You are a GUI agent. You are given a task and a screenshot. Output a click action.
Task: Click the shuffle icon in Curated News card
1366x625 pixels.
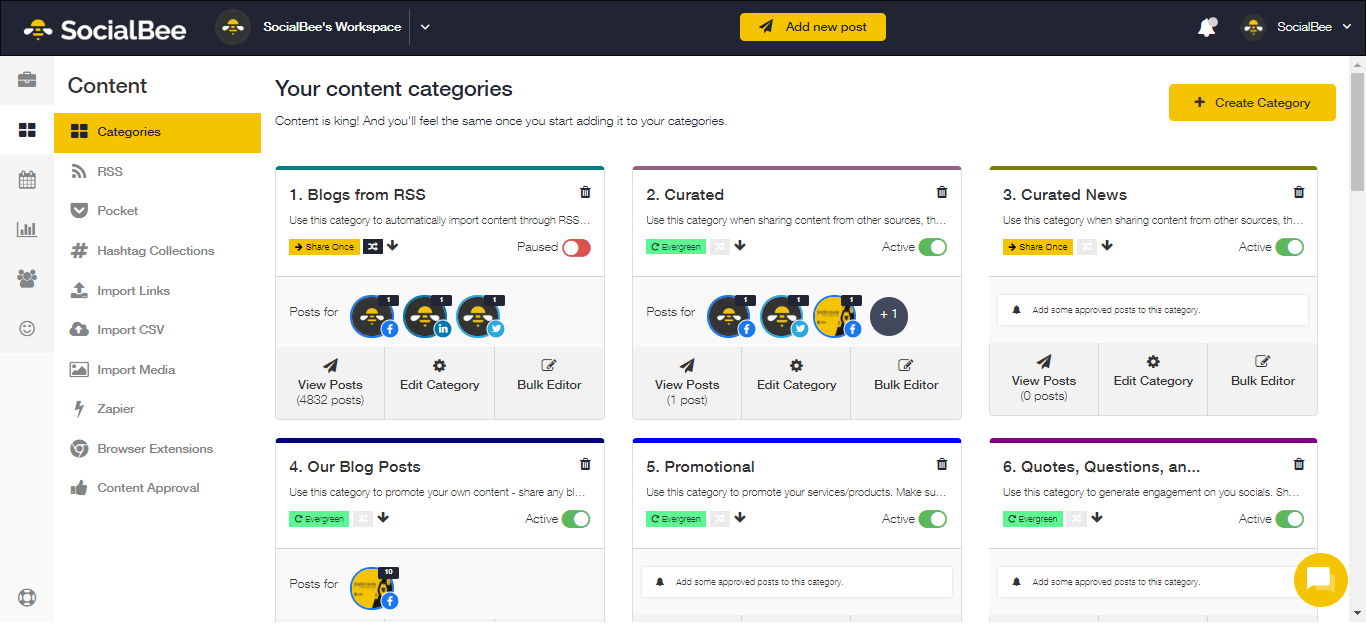click(x=1086, y=247)
